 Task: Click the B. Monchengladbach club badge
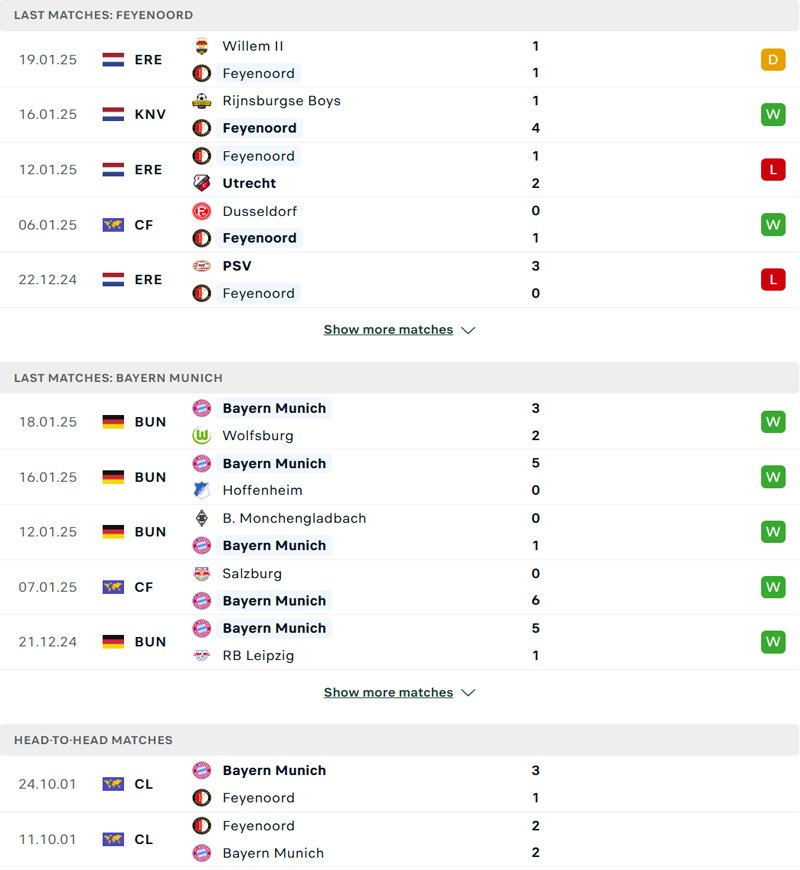pyautogui.click(x=202, y=519)
